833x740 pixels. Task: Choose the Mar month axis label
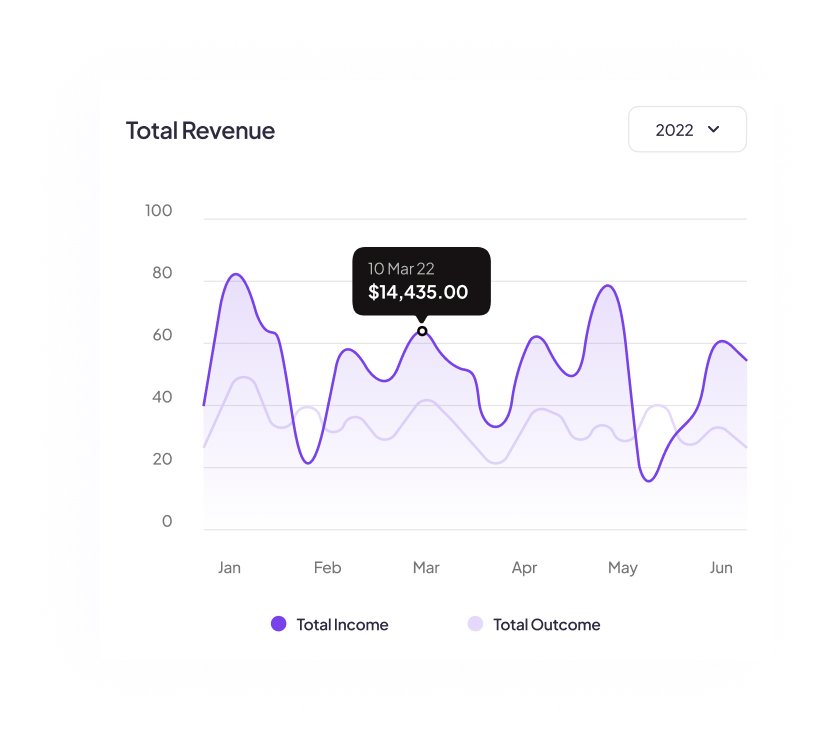pyautogui.click(x=426, y=568)
